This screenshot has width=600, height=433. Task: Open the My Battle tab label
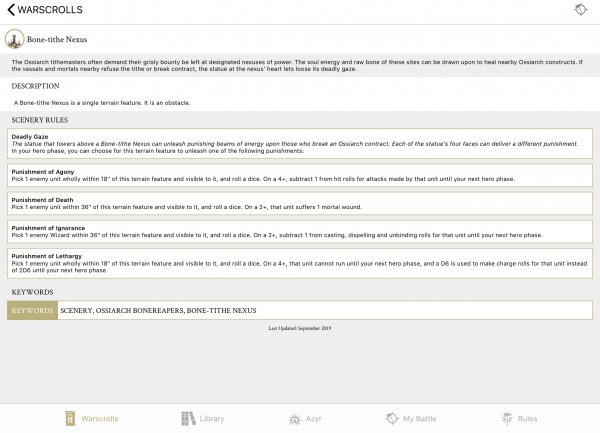(x=422, y=418)
